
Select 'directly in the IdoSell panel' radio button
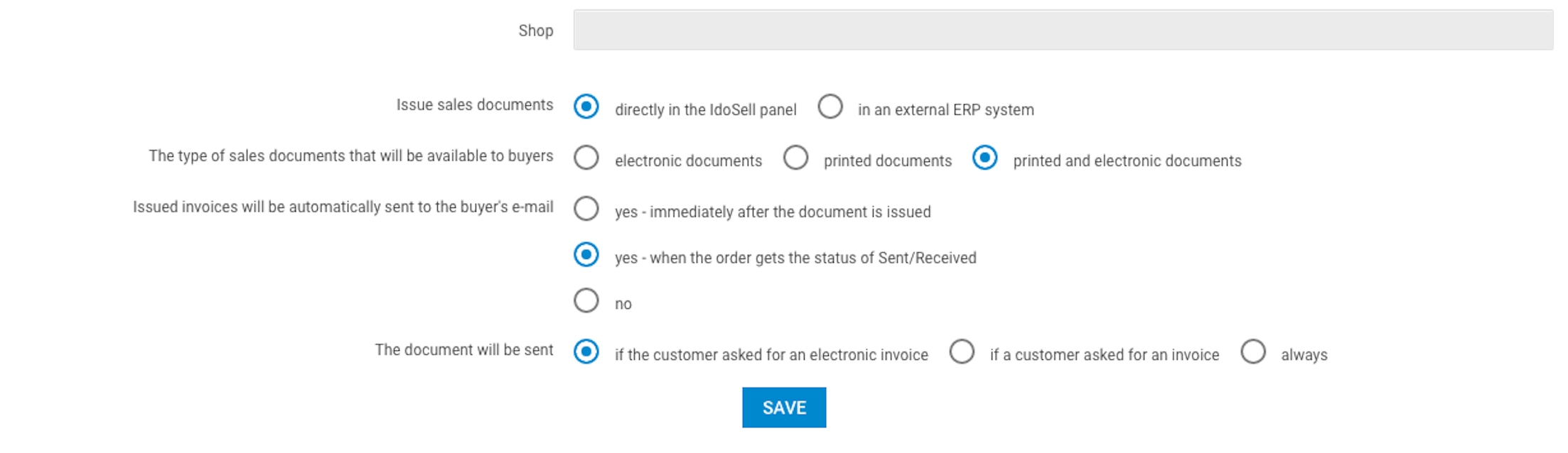[x=586, y=107]
